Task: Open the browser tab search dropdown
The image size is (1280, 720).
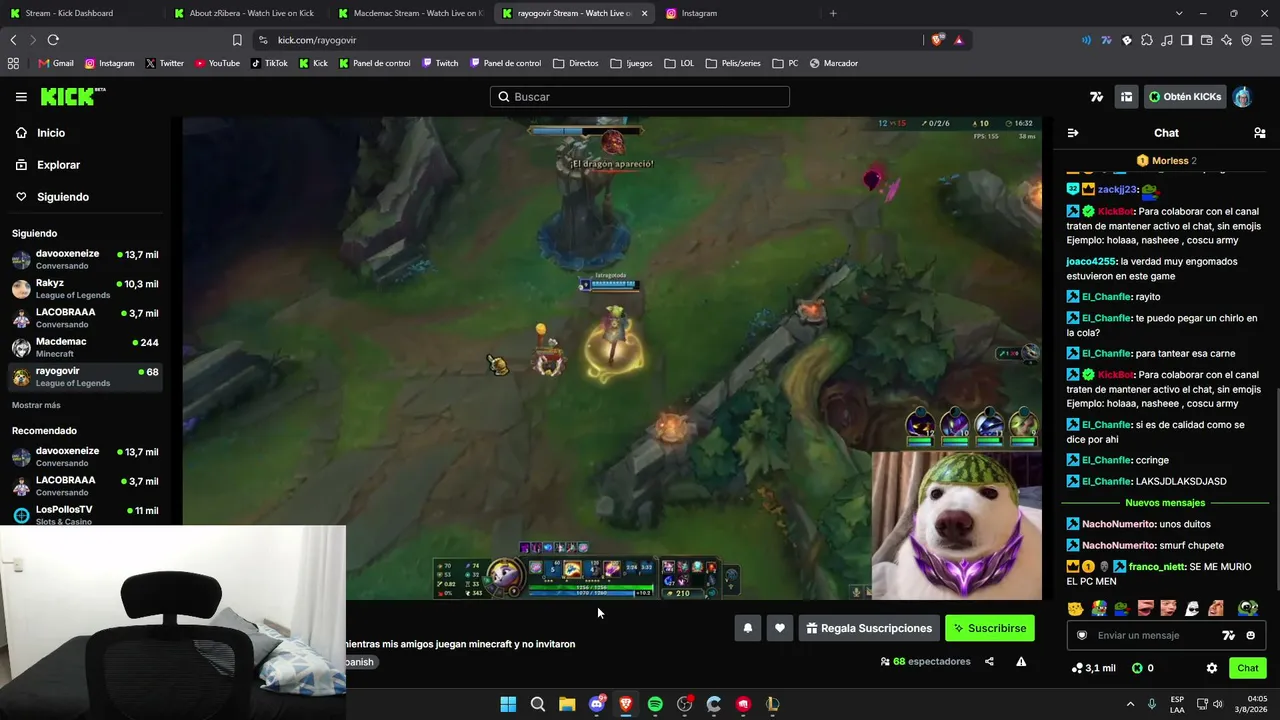Action: [x=1179, y=13]
